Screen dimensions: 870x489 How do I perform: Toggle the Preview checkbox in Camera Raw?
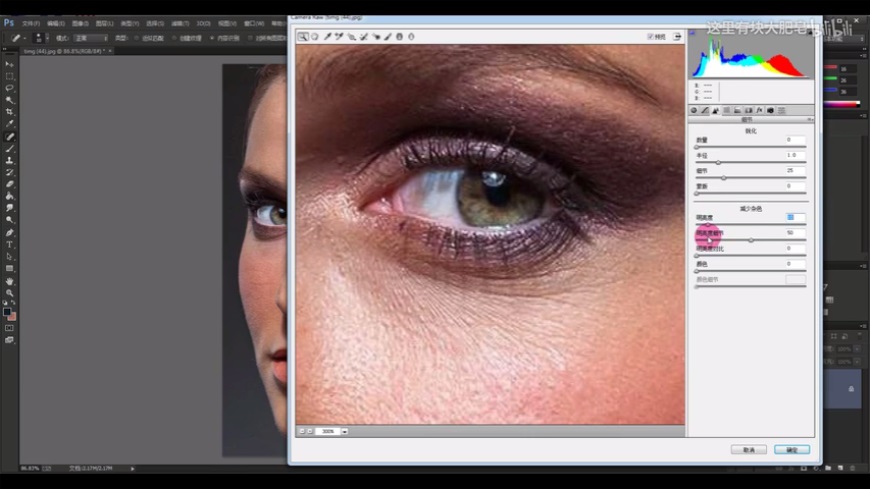coord(650,36)
